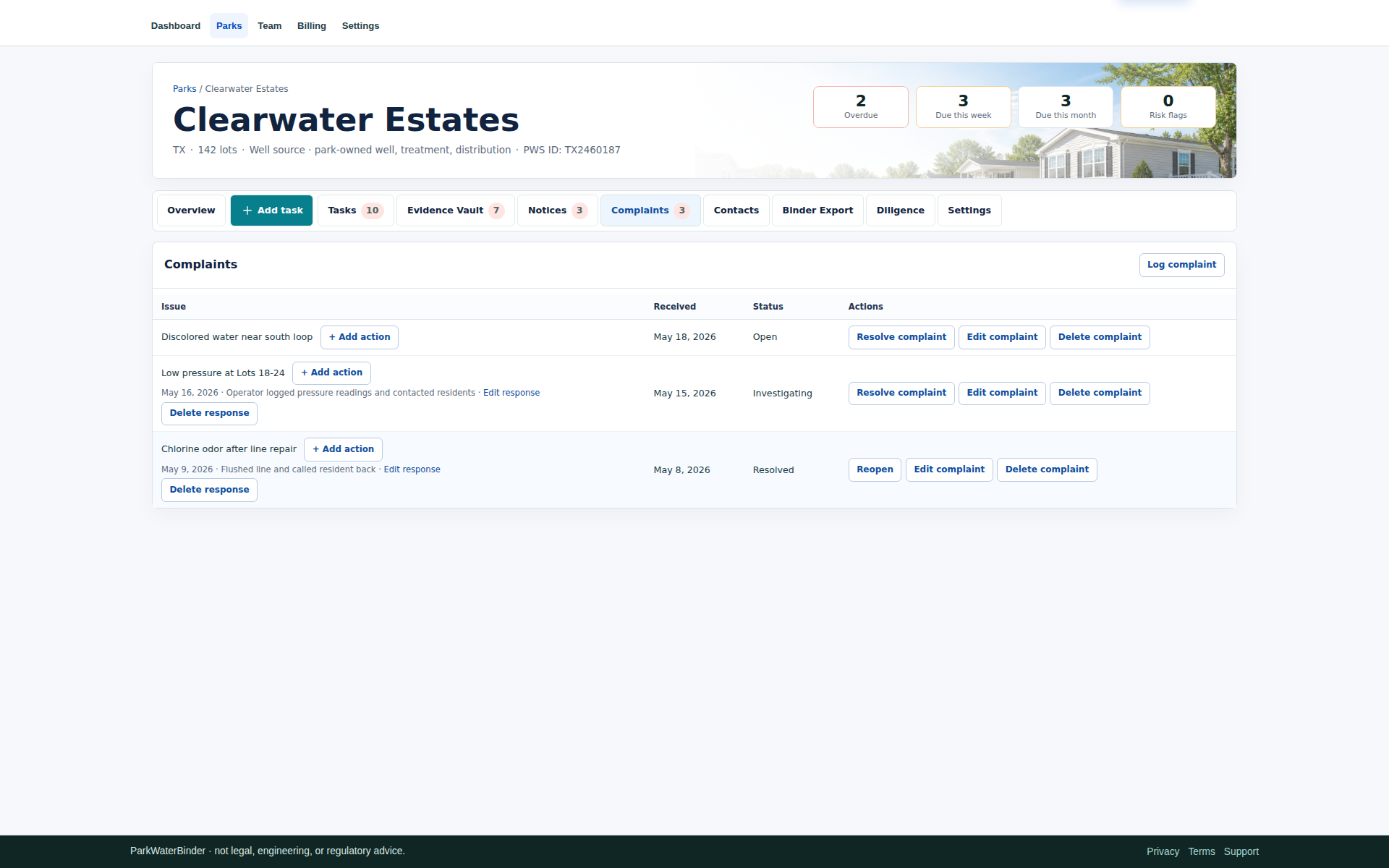Screen dimensions: 1389x868
Task: Go to the Team page
Action: coord(269,26)
